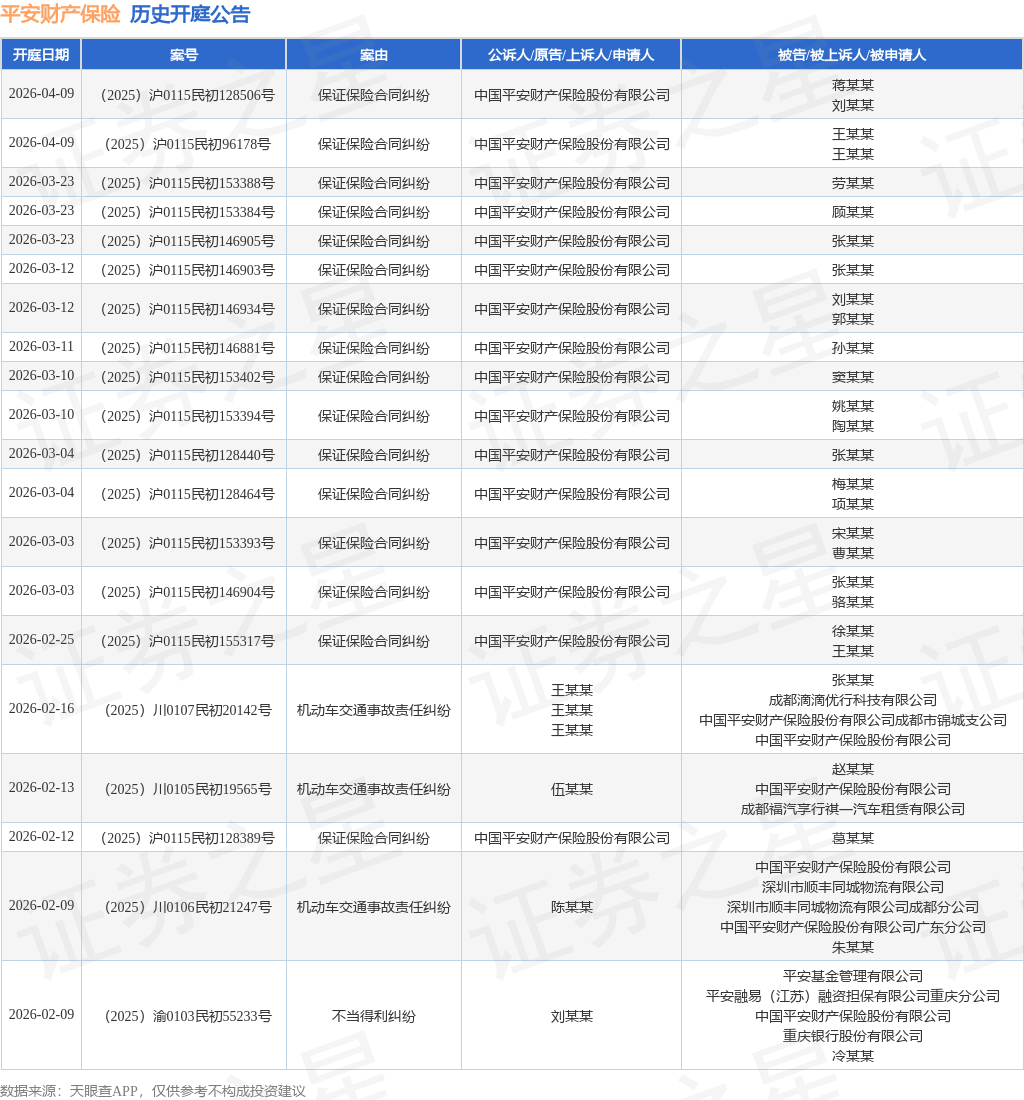Click the 平安财产保险 title text

[x=60, y=14]
